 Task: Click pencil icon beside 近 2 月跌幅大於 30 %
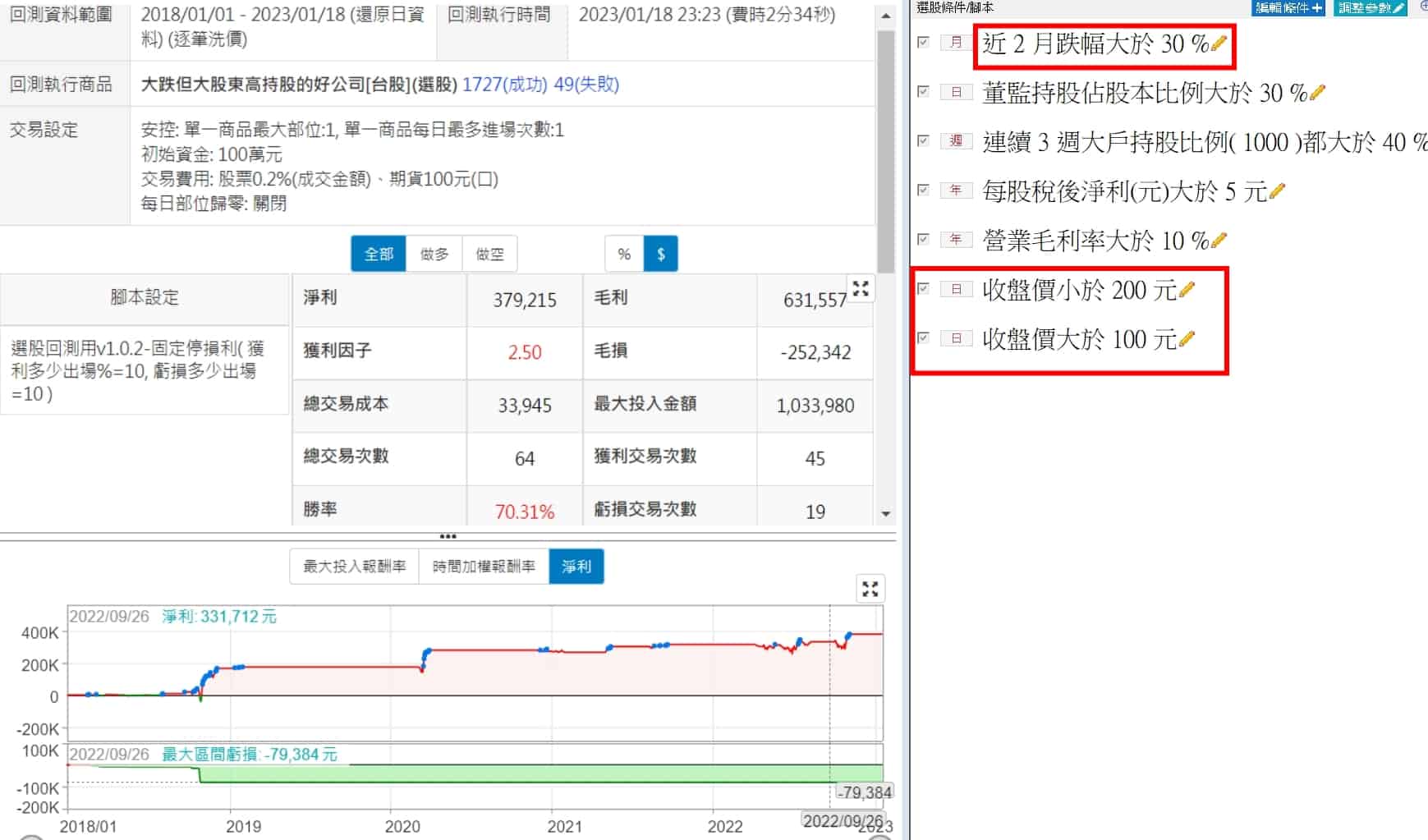point(1219,43)
